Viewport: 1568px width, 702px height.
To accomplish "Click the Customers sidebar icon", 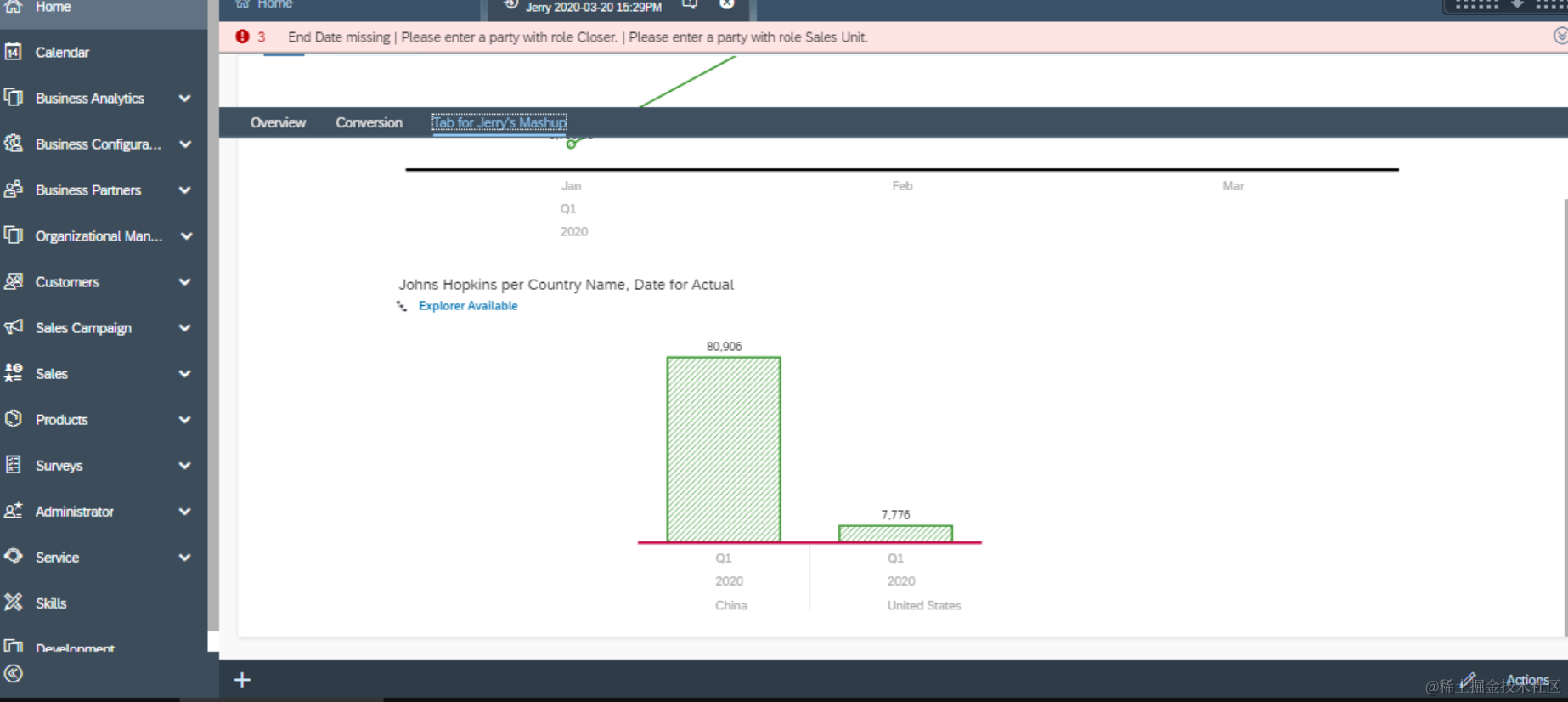I will [x=13, y=281].
